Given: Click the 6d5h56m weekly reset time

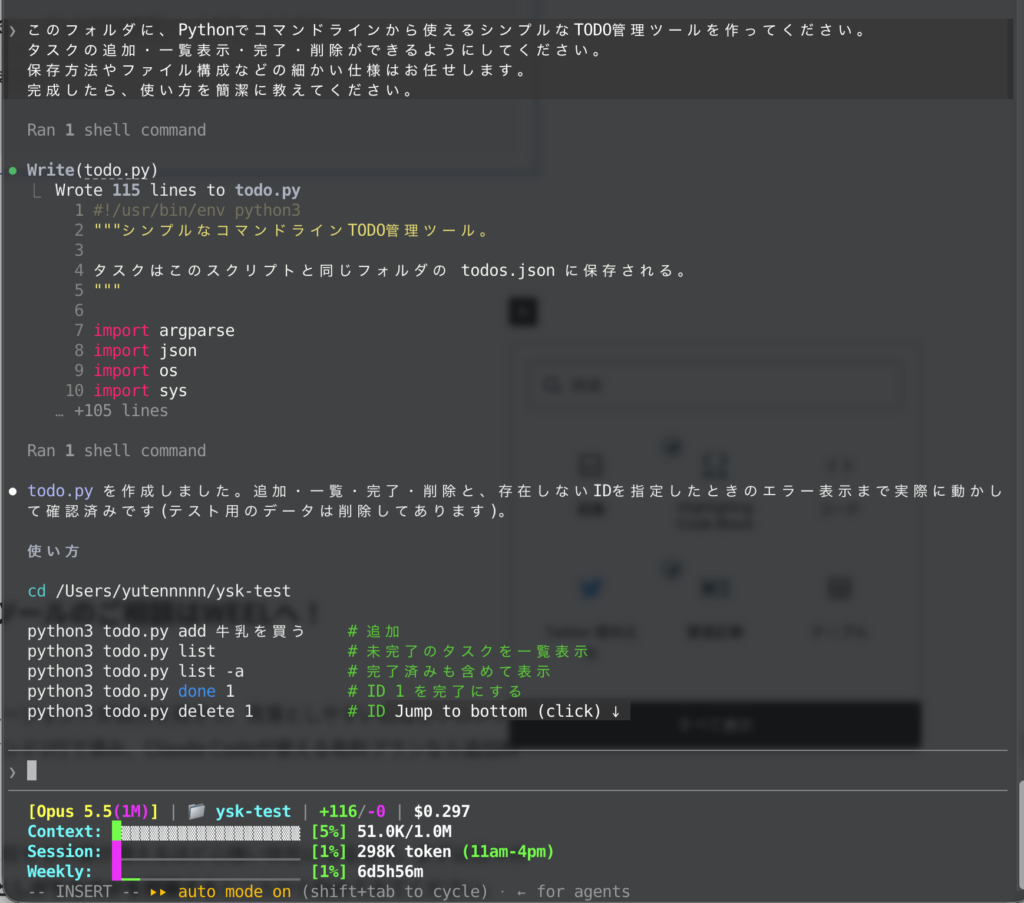Looking at the screenshot, I should coord(390,872).
